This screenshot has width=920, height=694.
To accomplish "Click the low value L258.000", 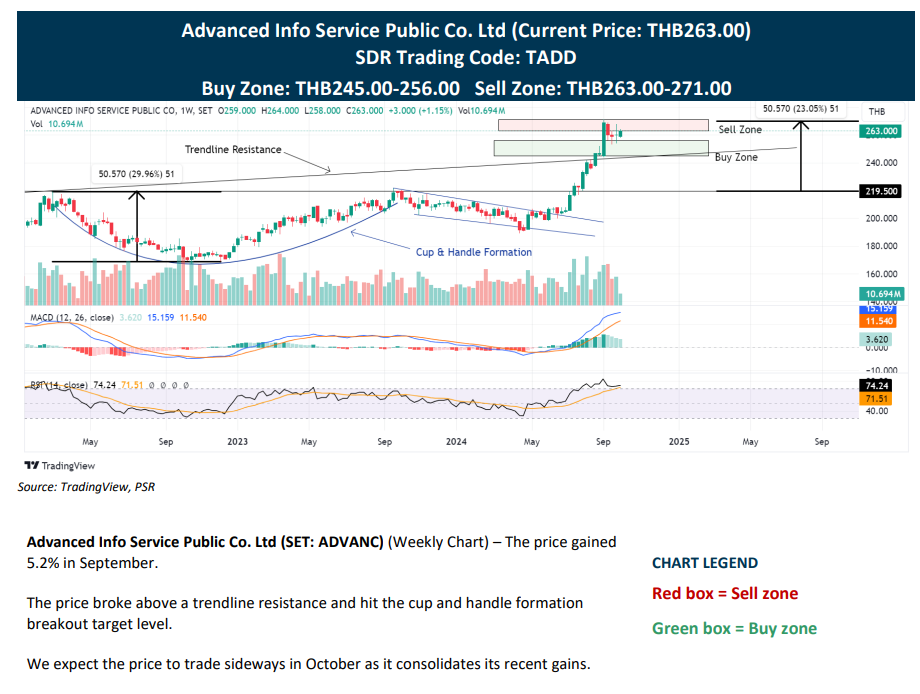I will point(322,110).
